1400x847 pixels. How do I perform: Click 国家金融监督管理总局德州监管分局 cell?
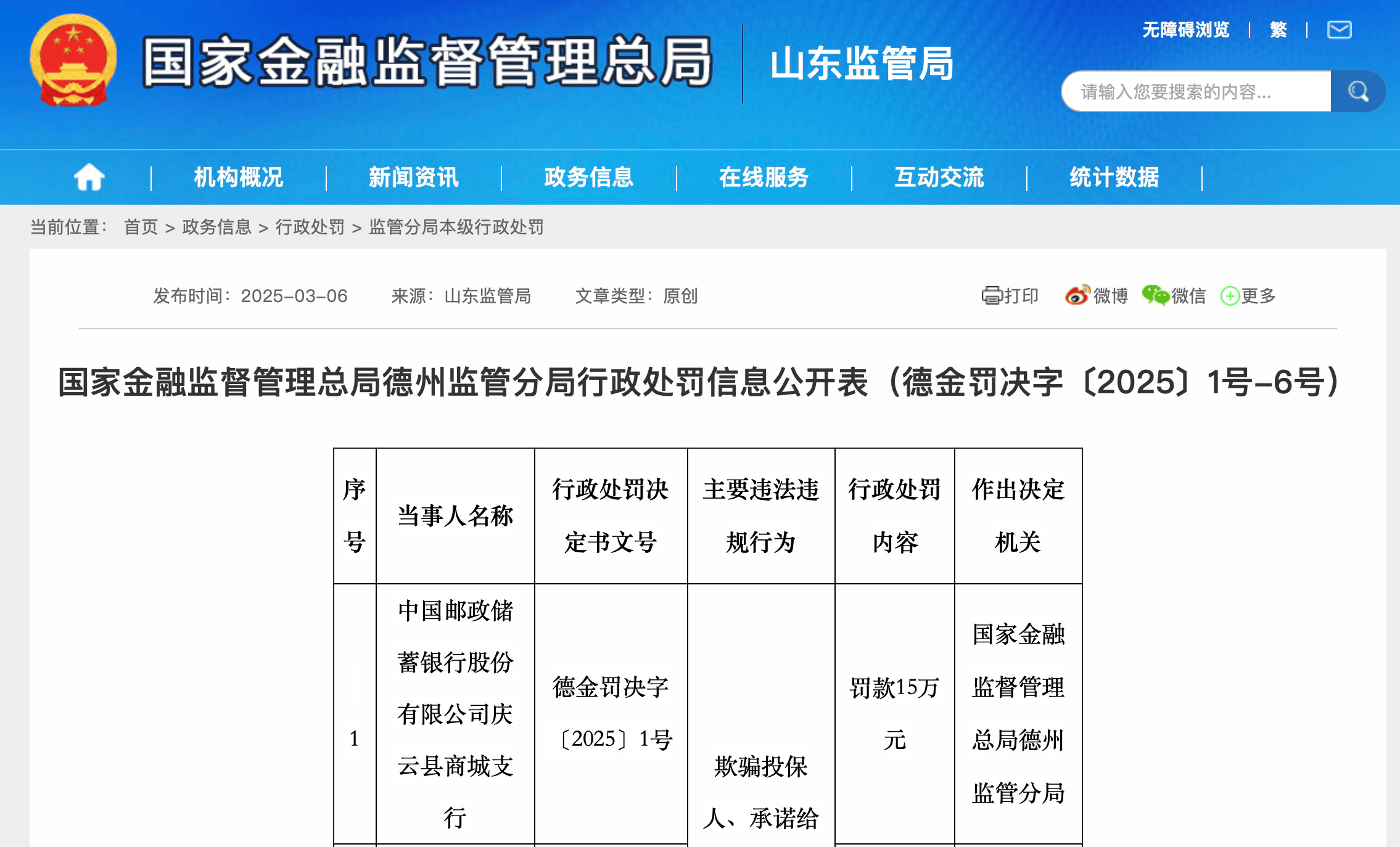pos(1018,713)
